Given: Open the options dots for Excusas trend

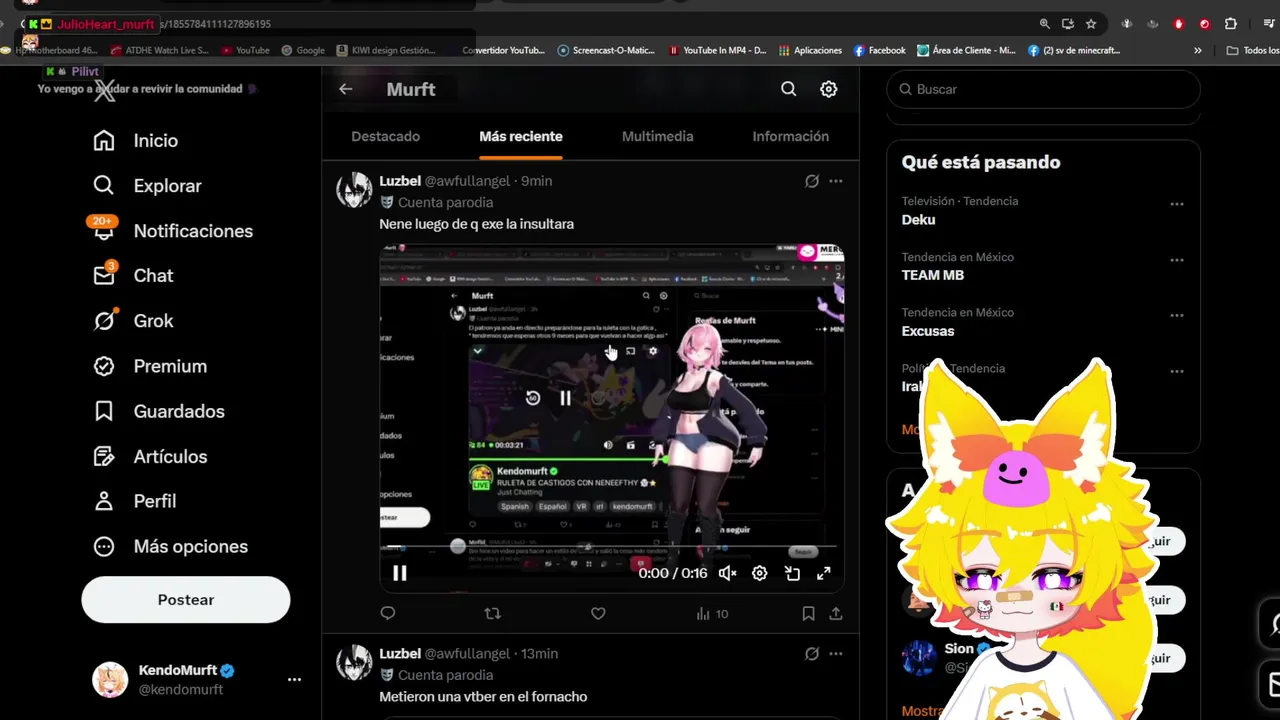Looking at the screenshot, I should (1177, 316).
